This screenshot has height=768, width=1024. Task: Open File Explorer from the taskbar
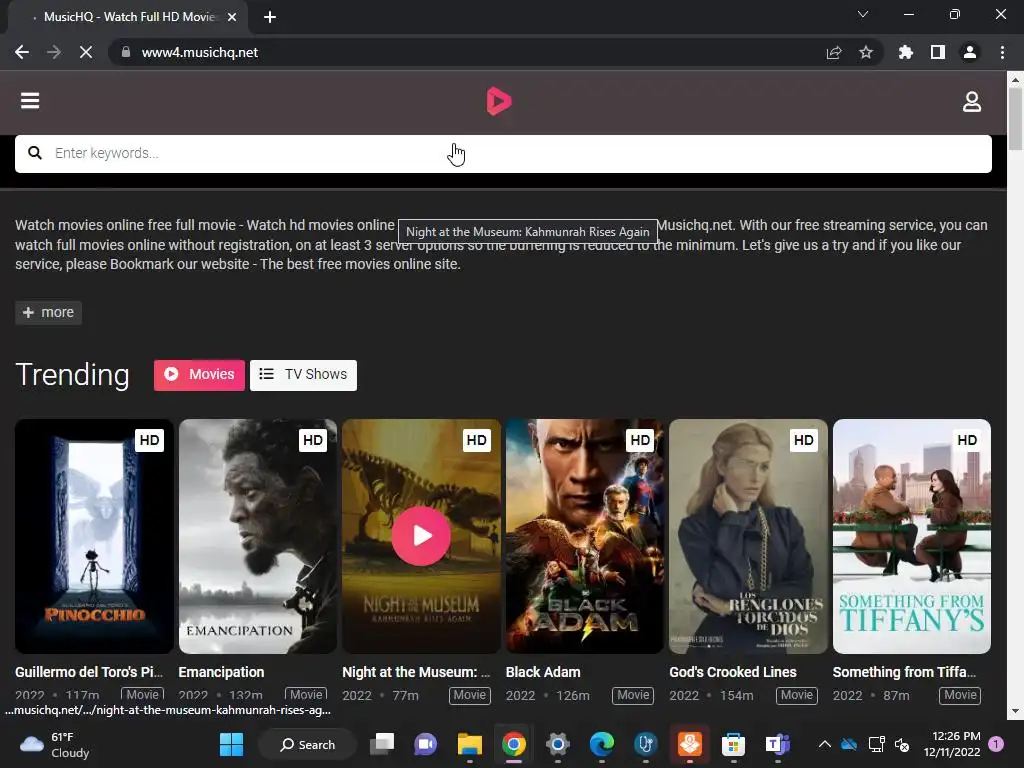(470, 744)
